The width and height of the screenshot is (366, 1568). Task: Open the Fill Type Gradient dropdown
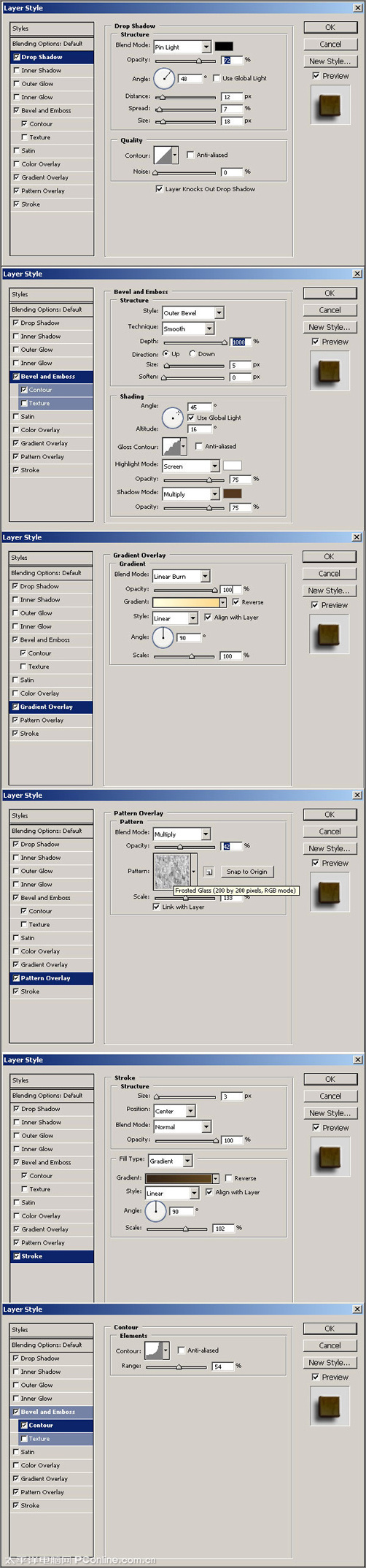point(171,1160)
